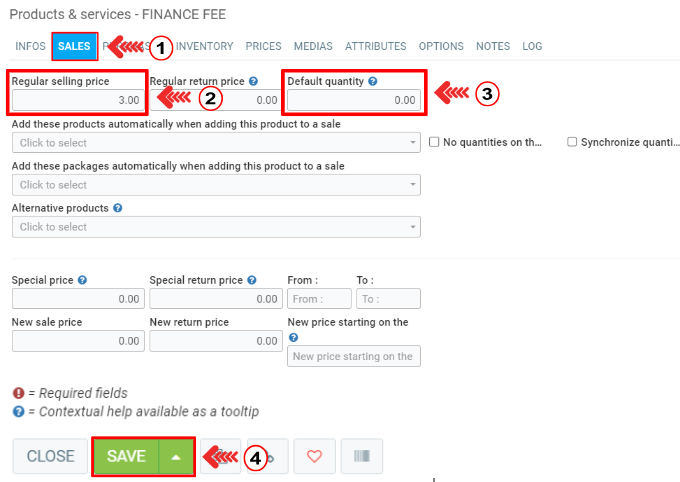Switch to the Inventory tab
The height and width of the screenshot is (482, 680).
pyautogui.click(x=204, y=46)
